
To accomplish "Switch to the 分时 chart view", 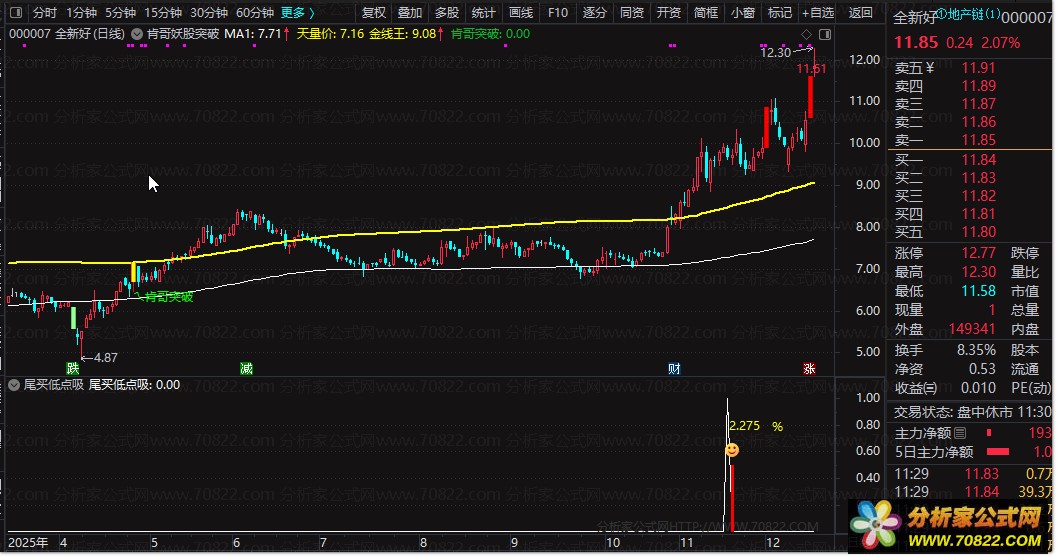I will 44,13.
